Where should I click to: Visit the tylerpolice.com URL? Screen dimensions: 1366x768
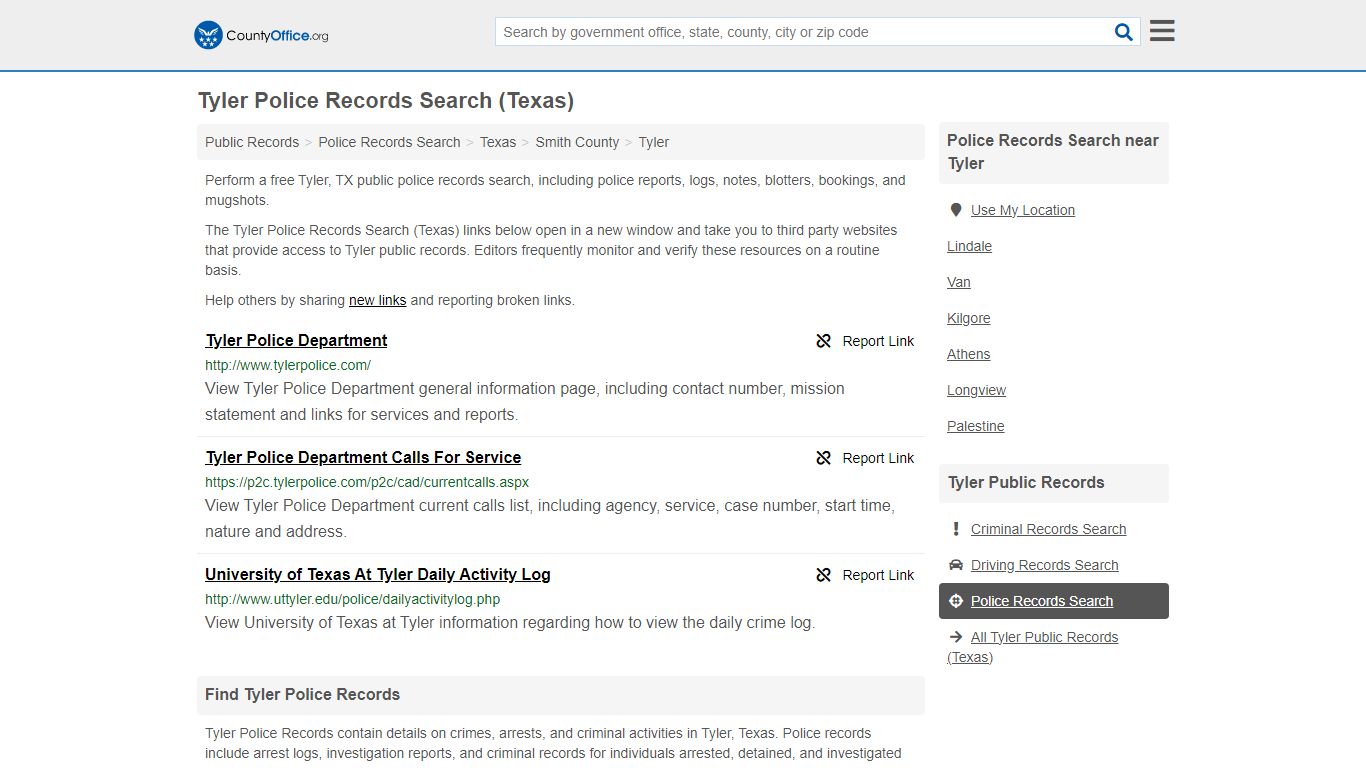point(288,365)
